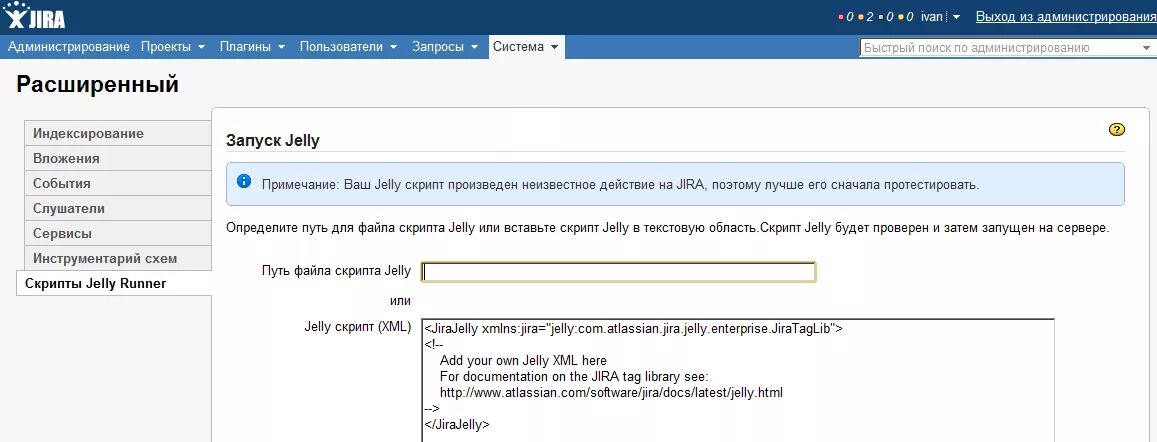The height and width of the screenshot is (442, 1157).
Task: Click the first issue counter showing 0
Action: coord(846,16)
